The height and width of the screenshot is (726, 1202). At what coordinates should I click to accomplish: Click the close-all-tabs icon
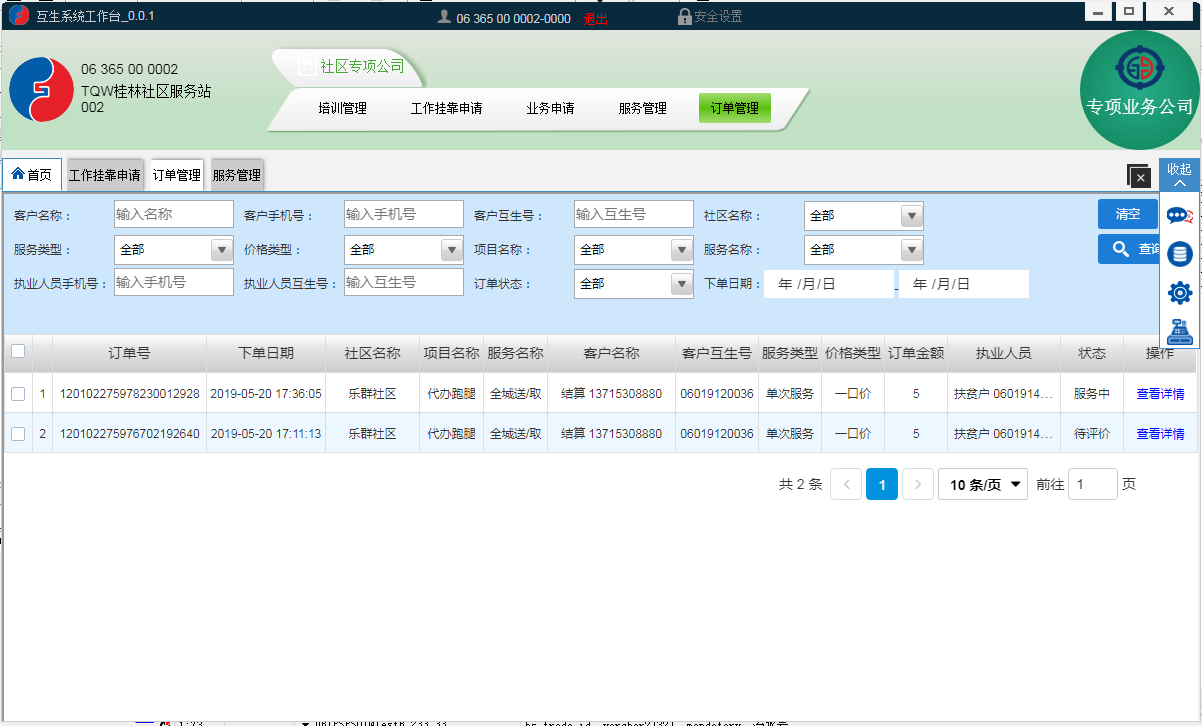click(x=1138, y=176)
